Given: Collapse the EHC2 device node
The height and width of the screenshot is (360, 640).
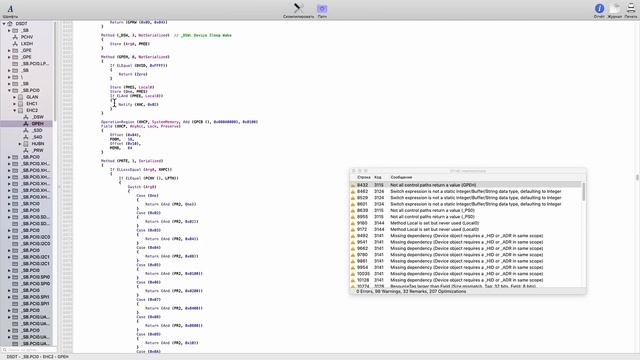Looking at the screenshot, I should click(15, 110).
